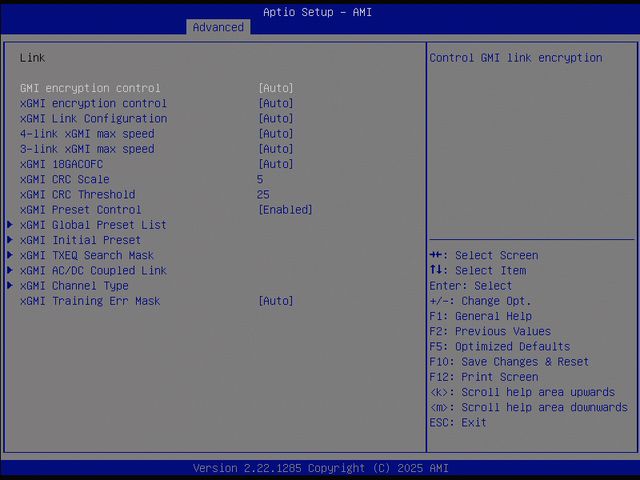Screen dimensions: 640x480
Task: Click F2: Previous Values hint
Action: coord(490,331)
